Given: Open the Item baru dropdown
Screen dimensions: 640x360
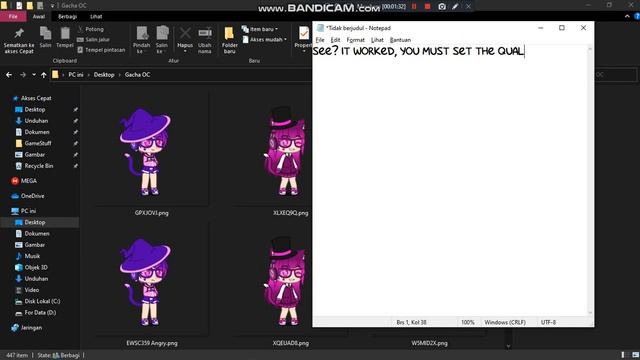Looking at the screenshot, I should [260, 29].
